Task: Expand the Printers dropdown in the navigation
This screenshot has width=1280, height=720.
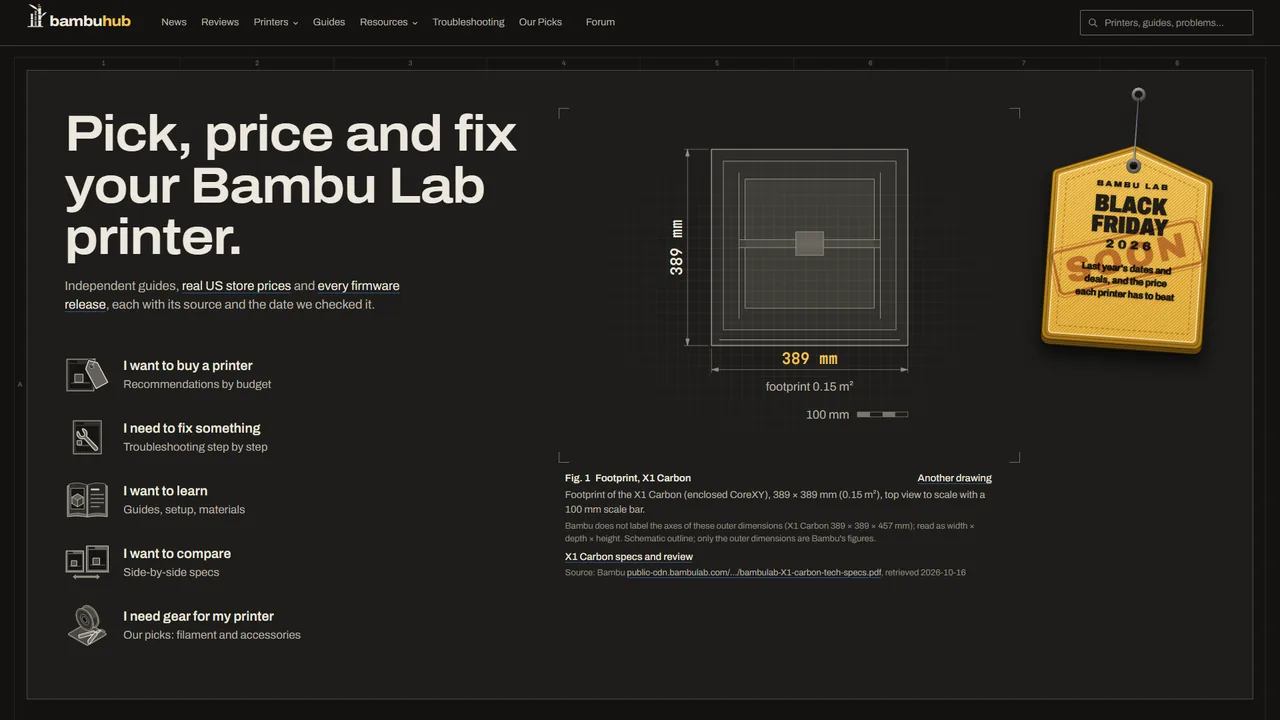Action: click(x=276, y=22)
